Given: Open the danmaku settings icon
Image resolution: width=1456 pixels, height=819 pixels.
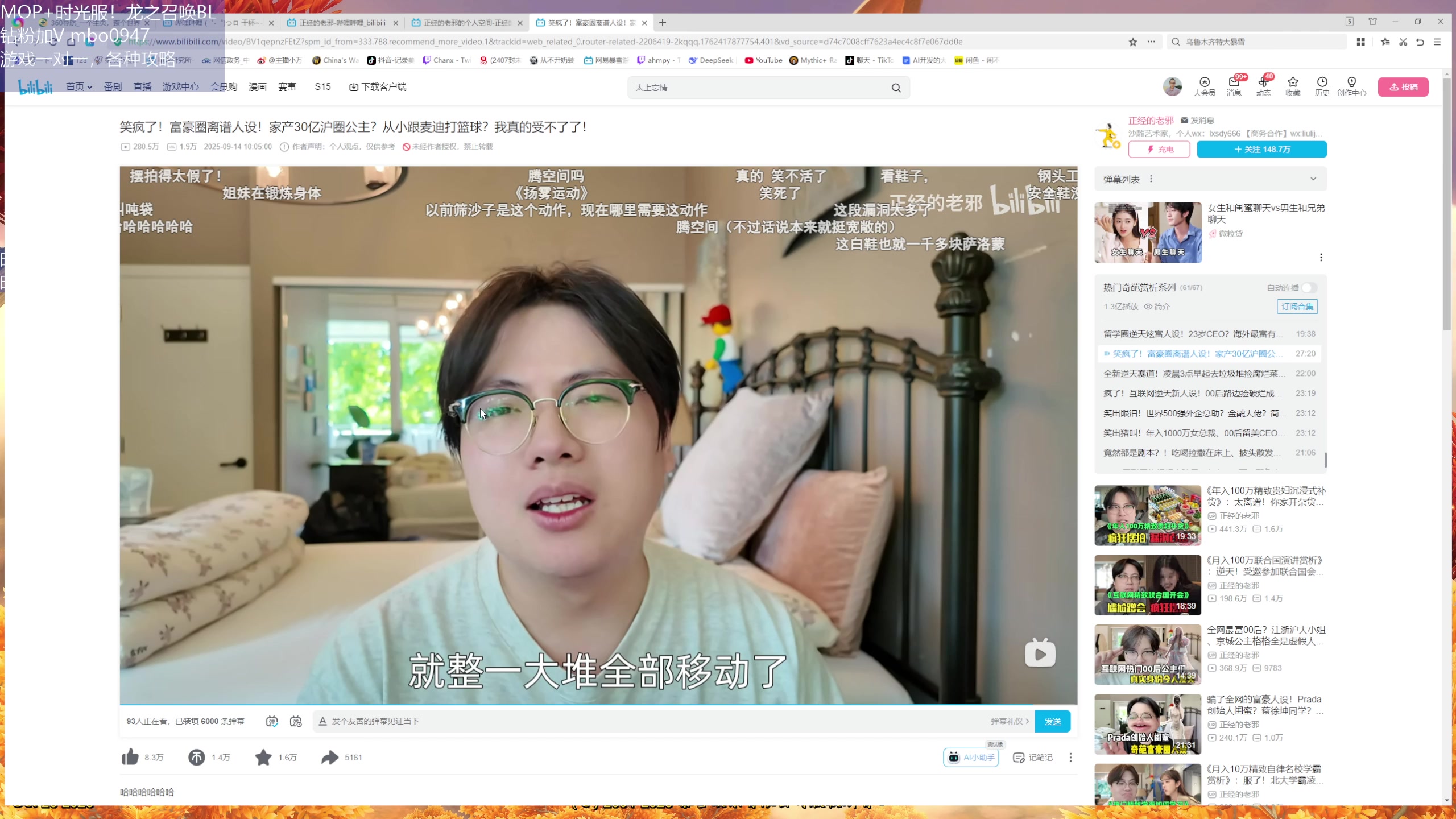Looking at the screenshot, I should tap(296, 721).
